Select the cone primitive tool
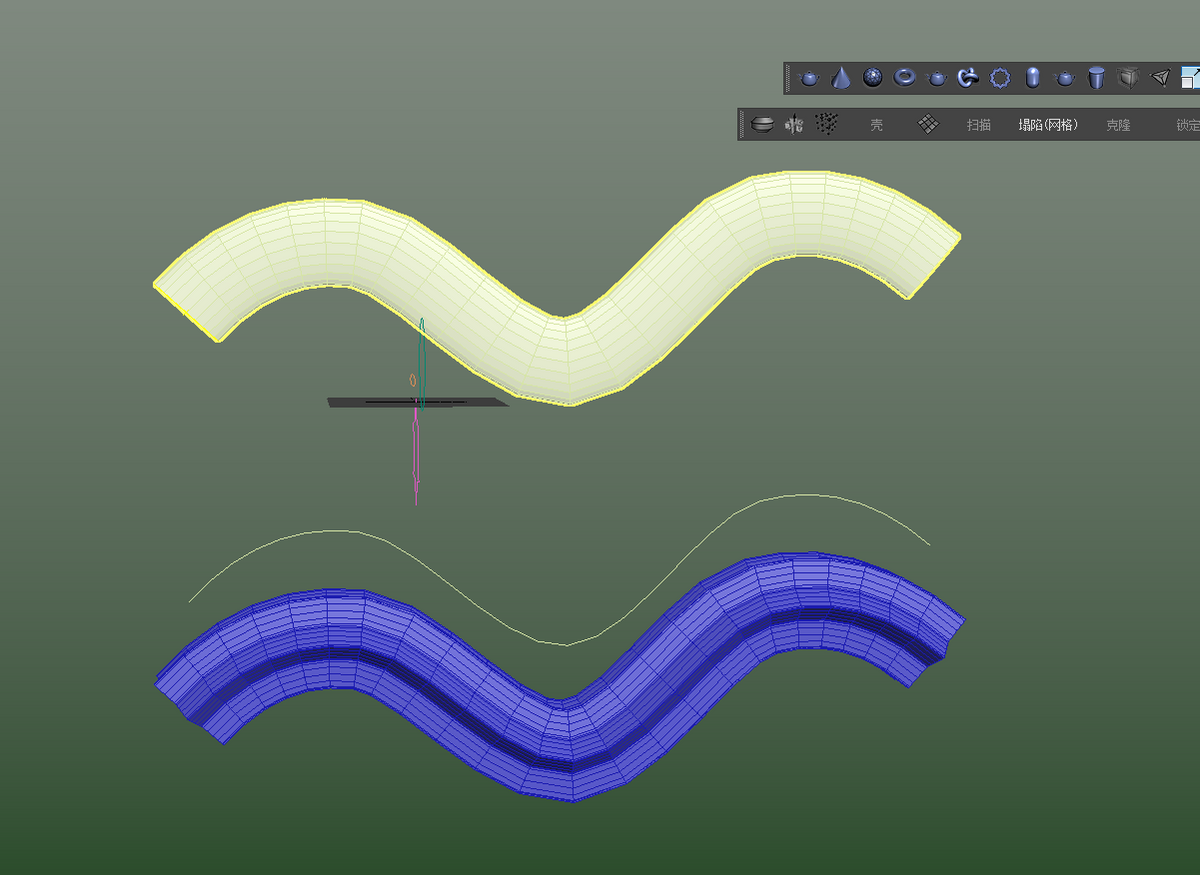 841,78
